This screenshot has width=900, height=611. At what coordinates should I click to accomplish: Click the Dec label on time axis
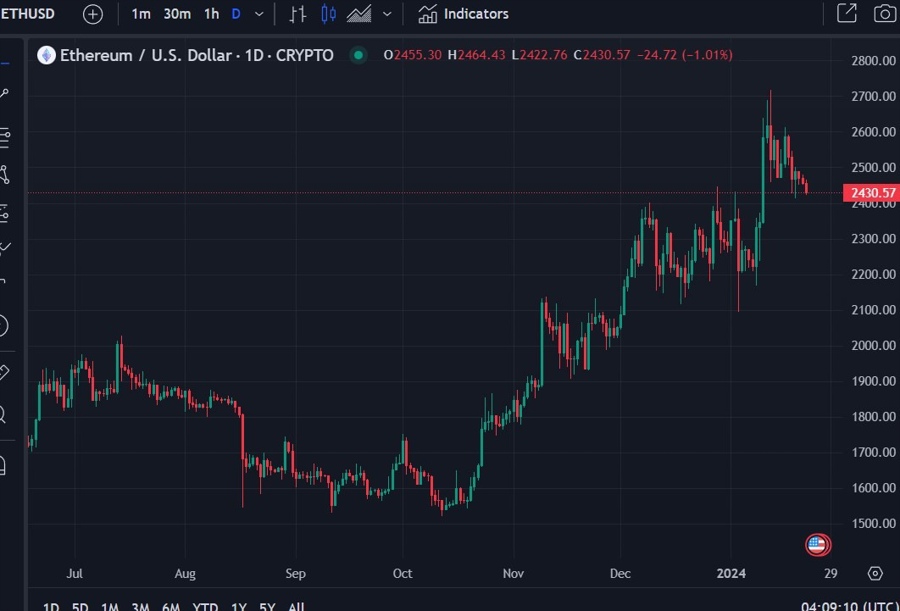coord(620,573)
